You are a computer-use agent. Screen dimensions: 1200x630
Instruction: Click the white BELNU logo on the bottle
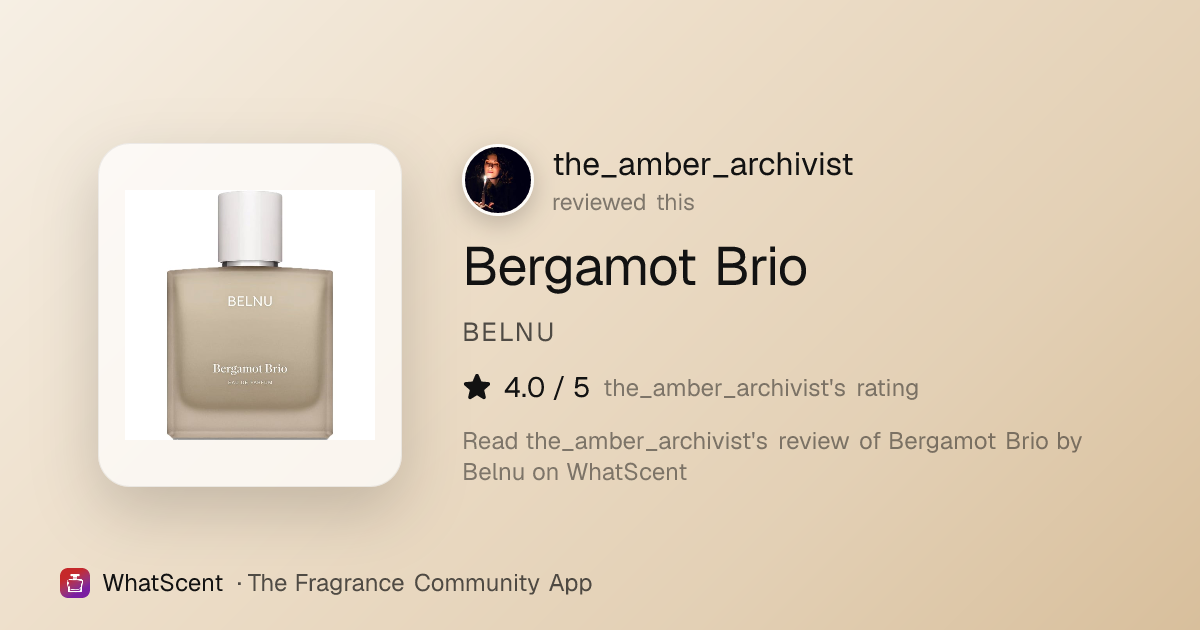(x=250, y=301)
